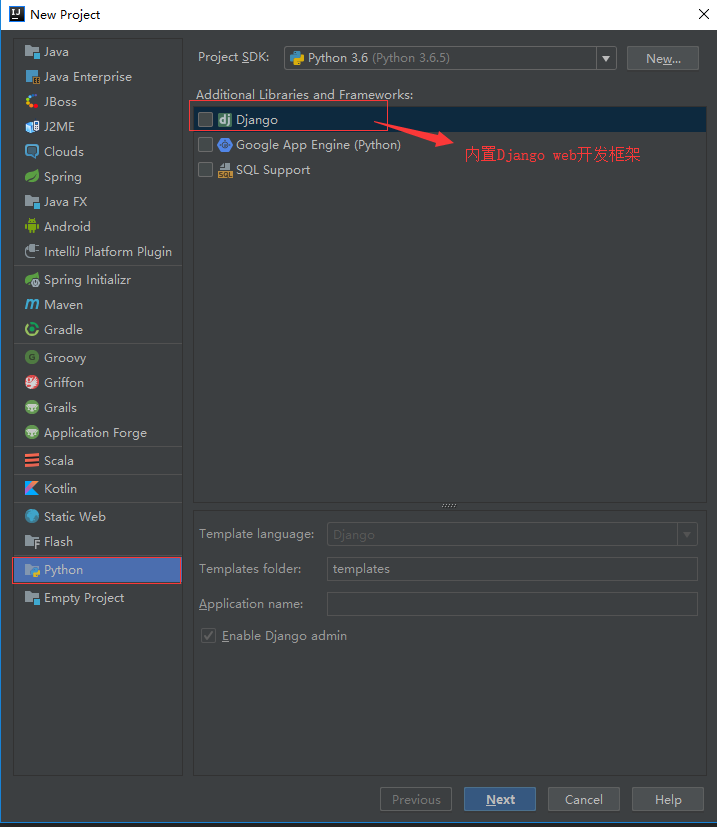
Task: Select the Empty Project list label
Action: click(x=84, y=598)
